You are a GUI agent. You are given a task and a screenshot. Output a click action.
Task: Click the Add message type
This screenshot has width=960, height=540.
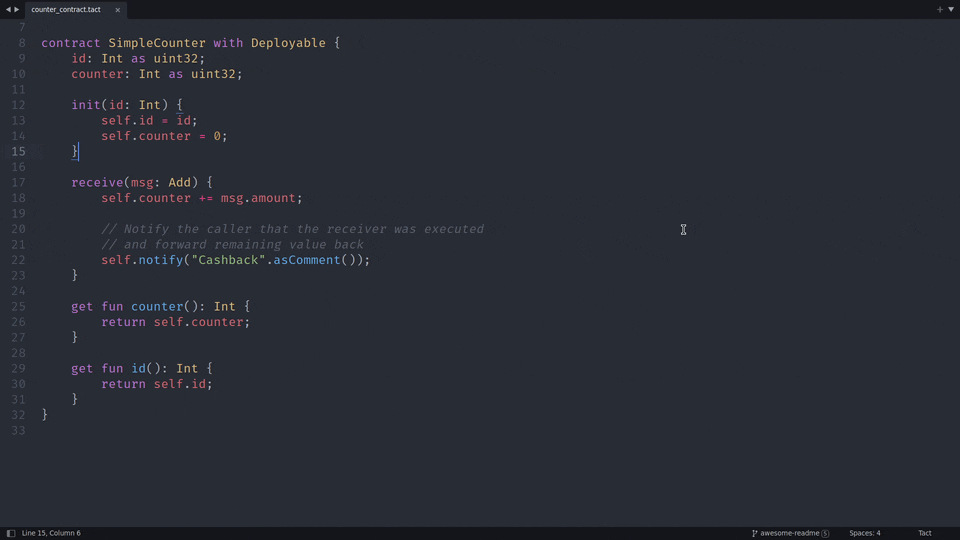click(179, 182)
